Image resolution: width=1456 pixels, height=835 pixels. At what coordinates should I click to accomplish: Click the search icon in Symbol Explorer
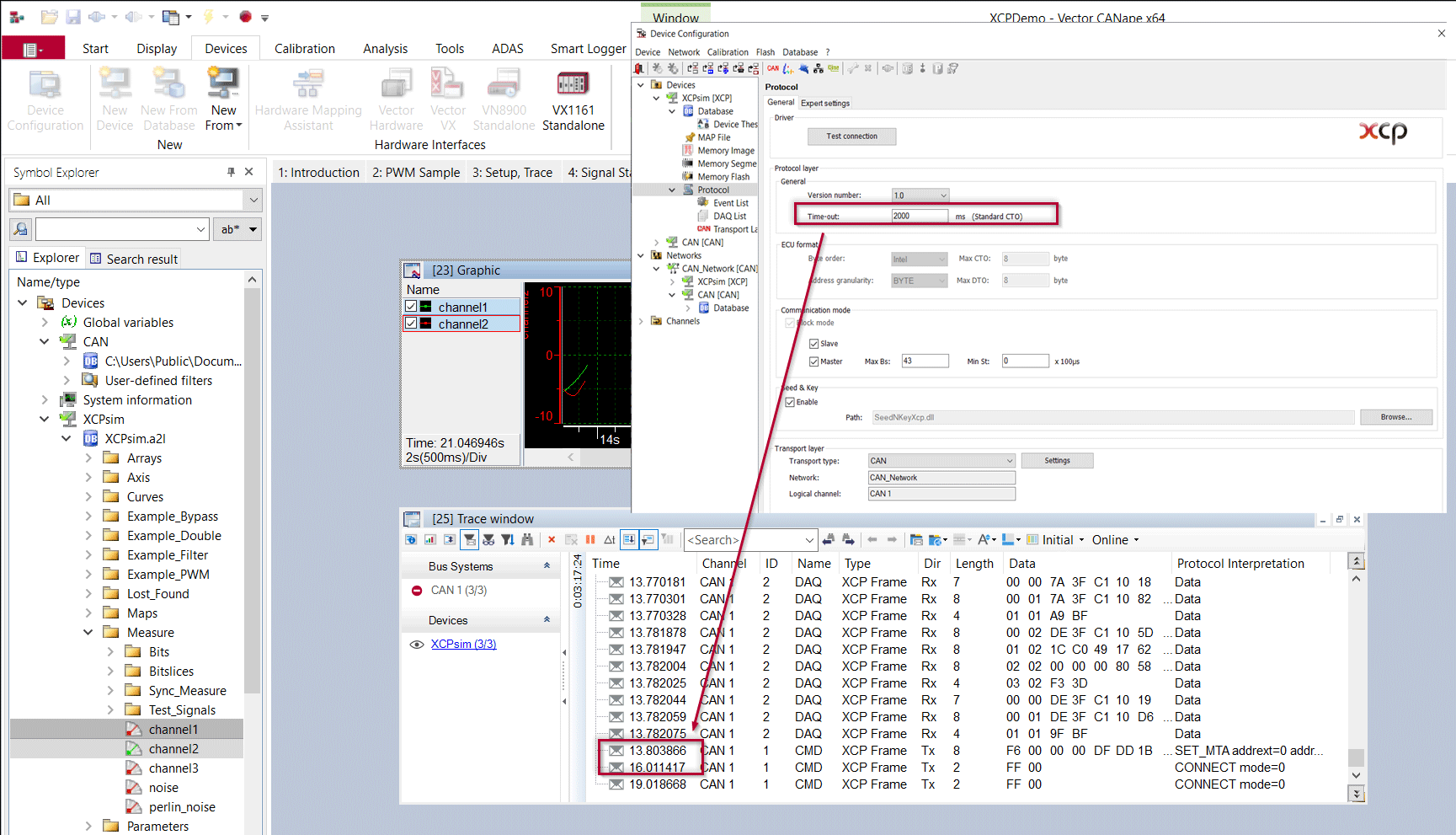pos(21,229)
